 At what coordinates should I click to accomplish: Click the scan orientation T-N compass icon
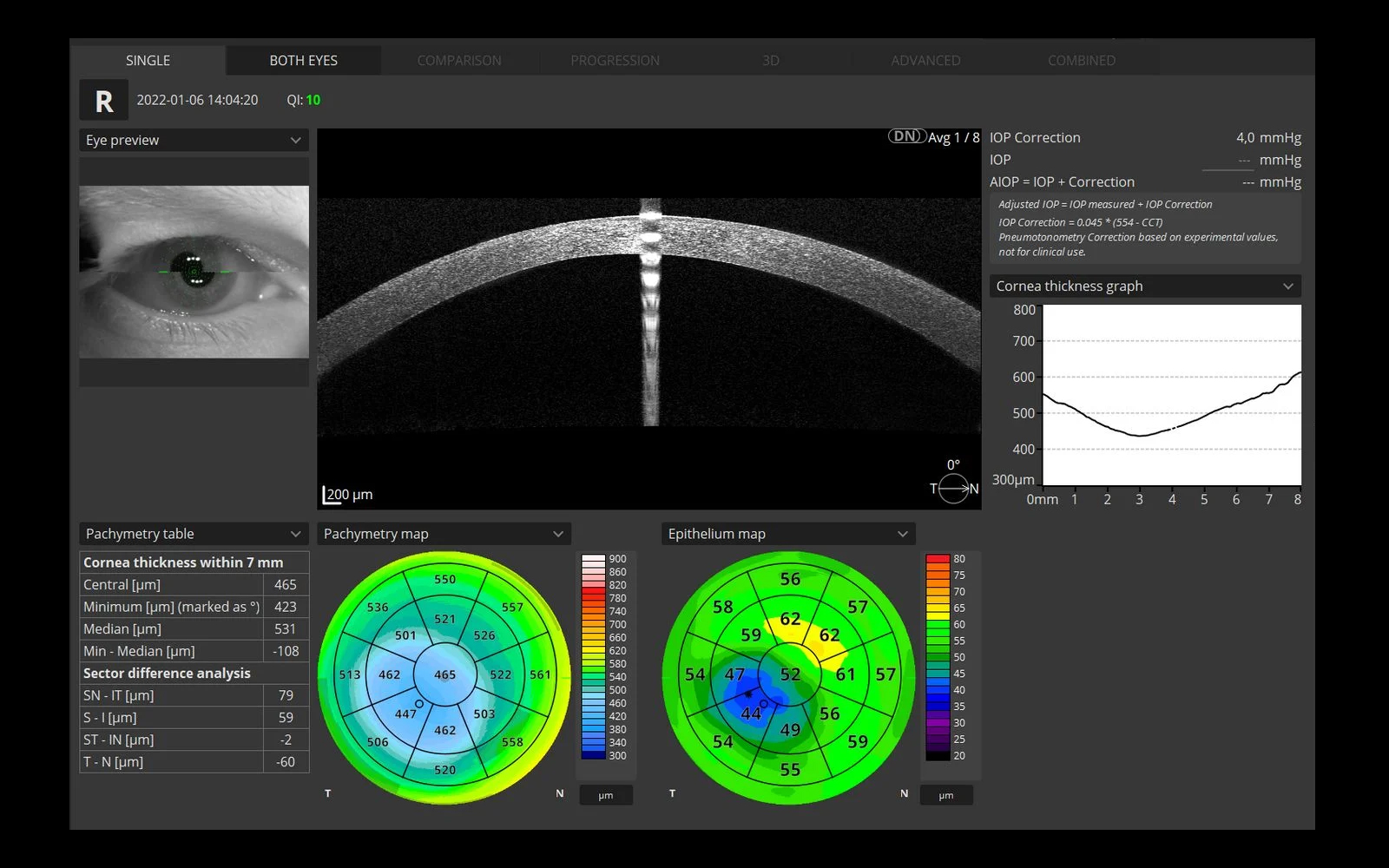(x=953, y=489)
